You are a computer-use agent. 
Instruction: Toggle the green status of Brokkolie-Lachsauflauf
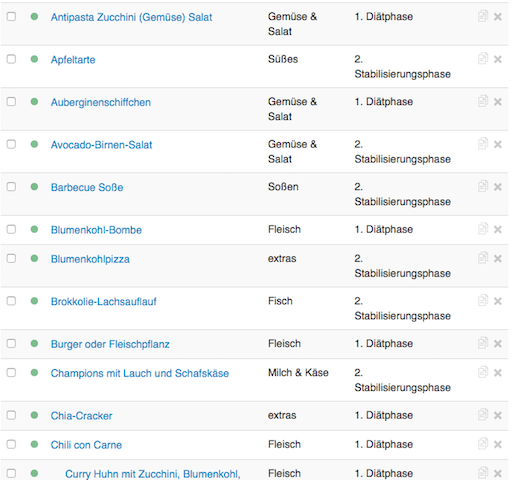[x=34, y=301]
